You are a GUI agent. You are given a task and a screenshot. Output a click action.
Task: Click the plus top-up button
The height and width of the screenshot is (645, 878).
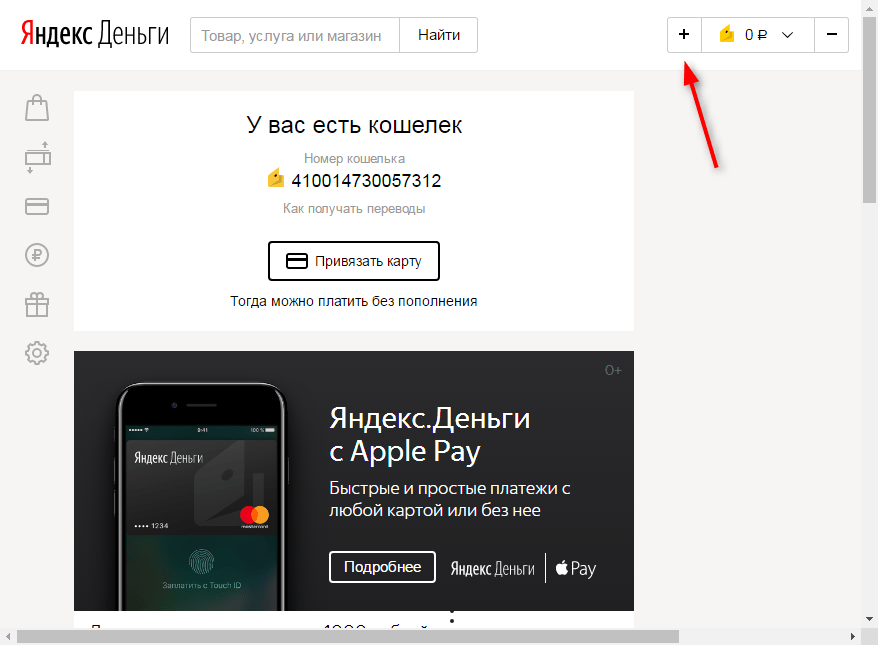(x=684, y=35)
